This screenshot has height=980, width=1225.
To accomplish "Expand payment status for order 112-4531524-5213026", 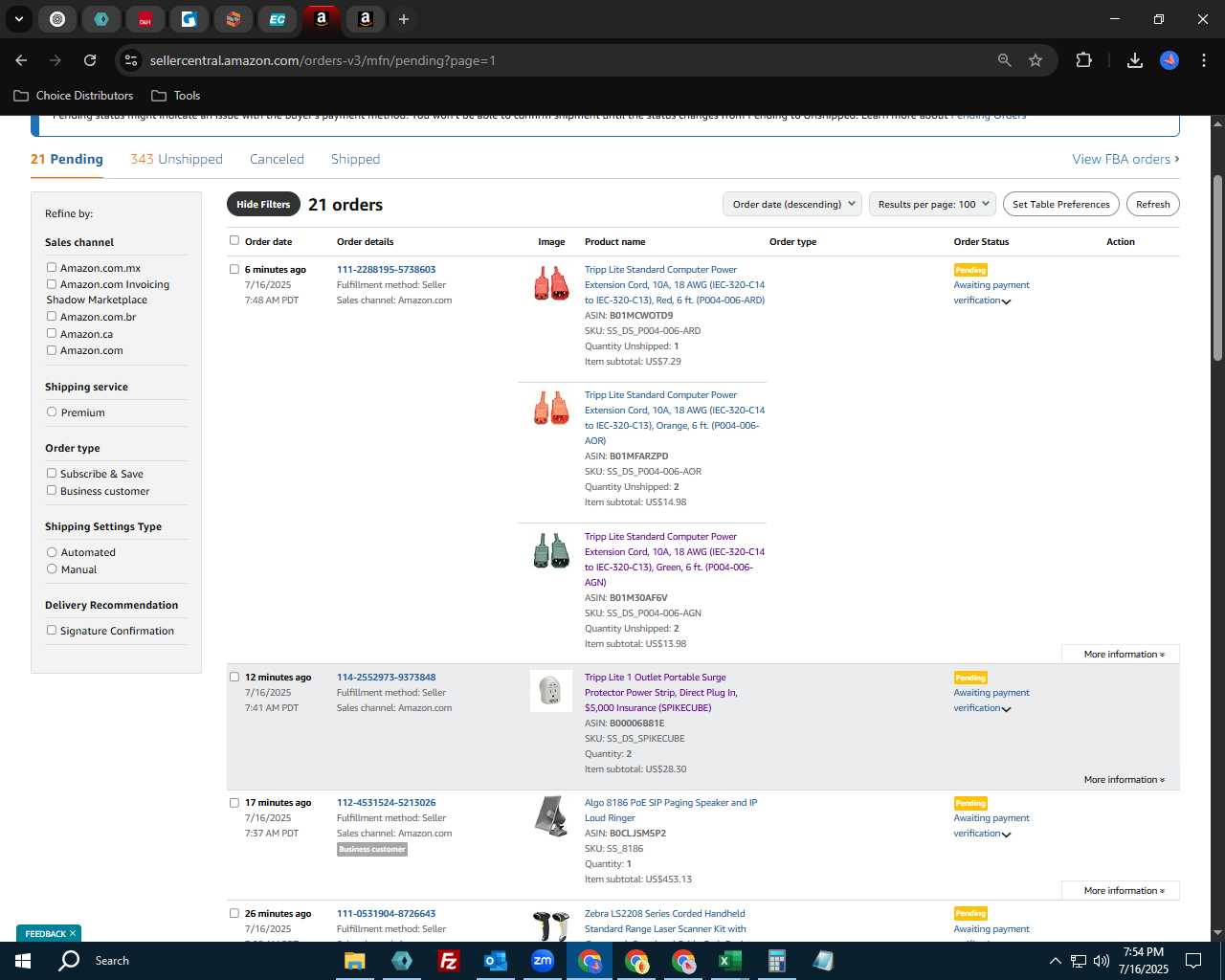I will click(x=1006, y=835).
